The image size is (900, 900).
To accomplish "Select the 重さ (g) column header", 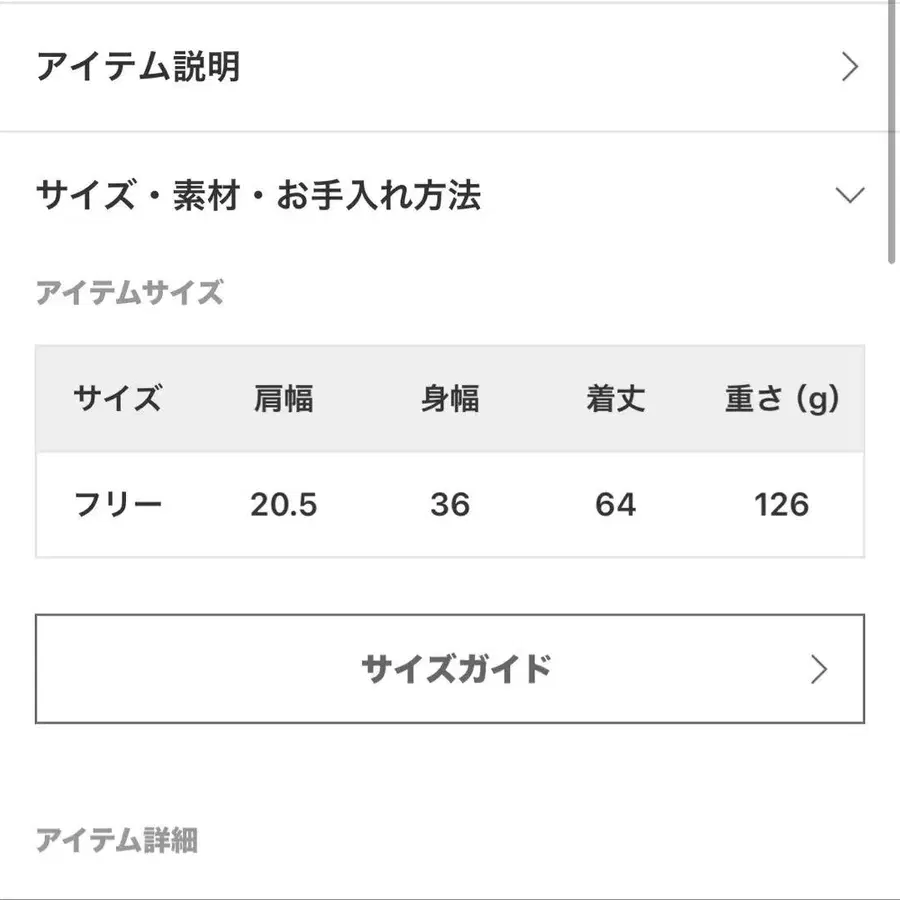I will pyautogui.click(x=782, y=400).
